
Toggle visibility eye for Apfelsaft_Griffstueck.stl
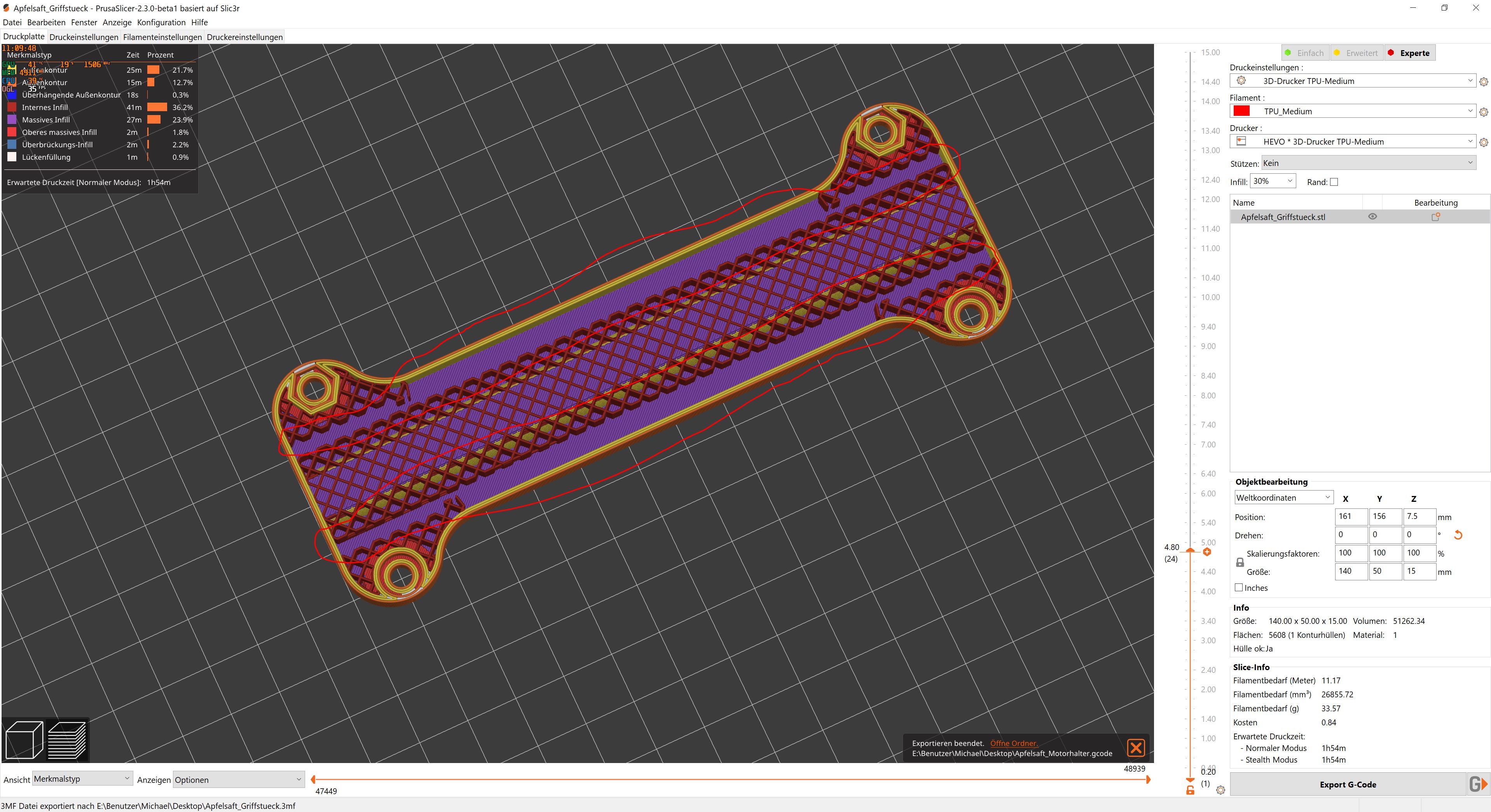tap(1372, 217)
